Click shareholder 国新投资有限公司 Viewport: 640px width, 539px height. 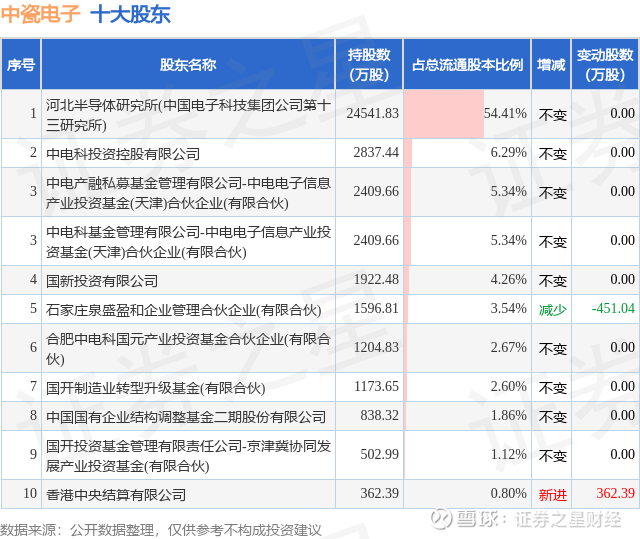pyautogui.click(x=102, y=281)
